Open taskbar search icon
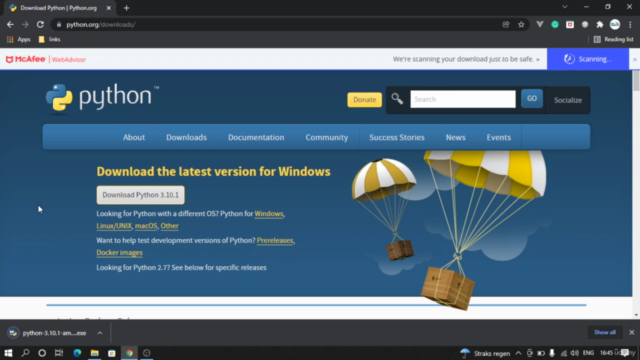The height and width of the screenshot is (360, 640). point(25,353)
